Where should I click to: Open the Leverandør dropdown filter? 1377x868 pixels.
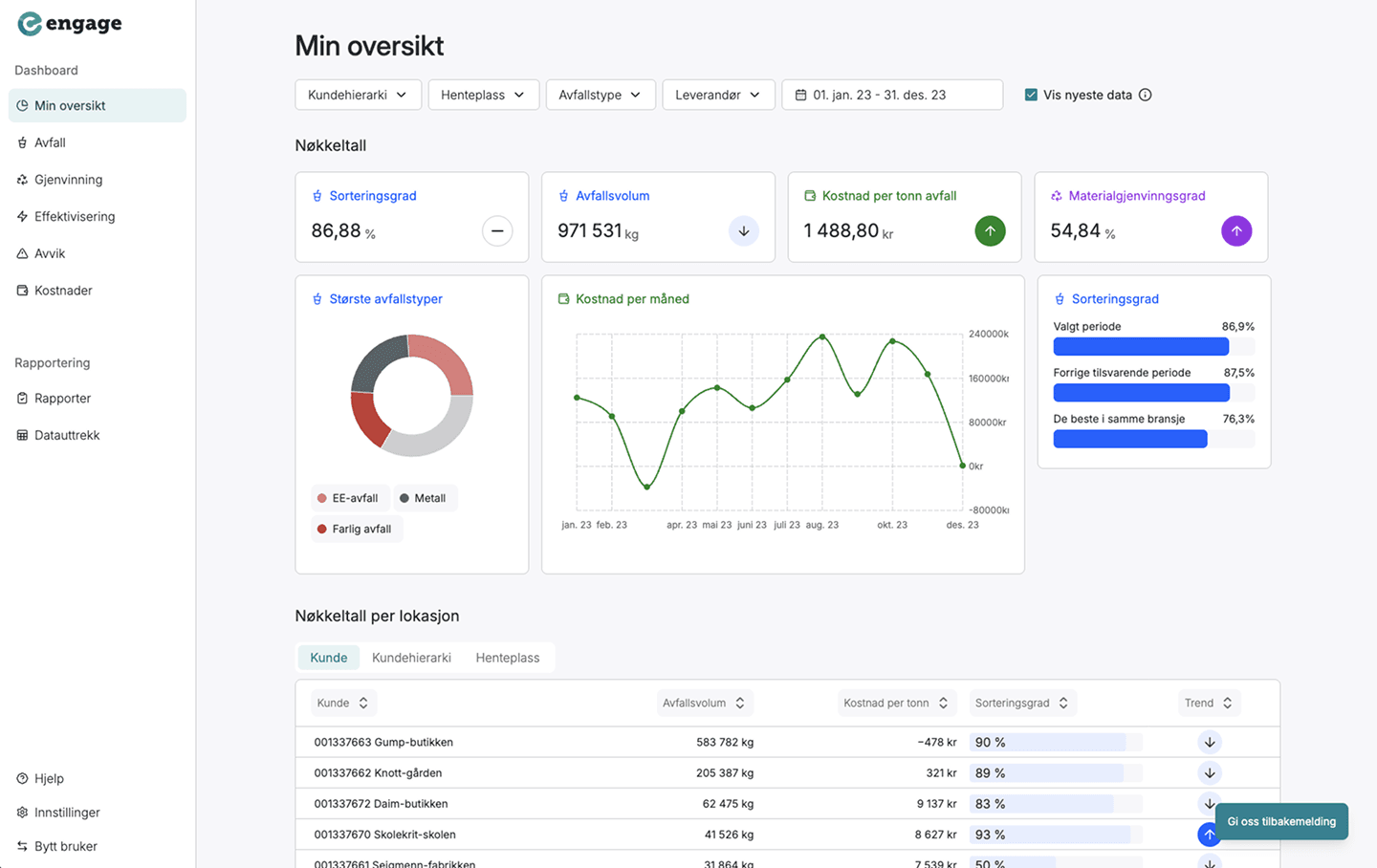(x=717, y=95)
